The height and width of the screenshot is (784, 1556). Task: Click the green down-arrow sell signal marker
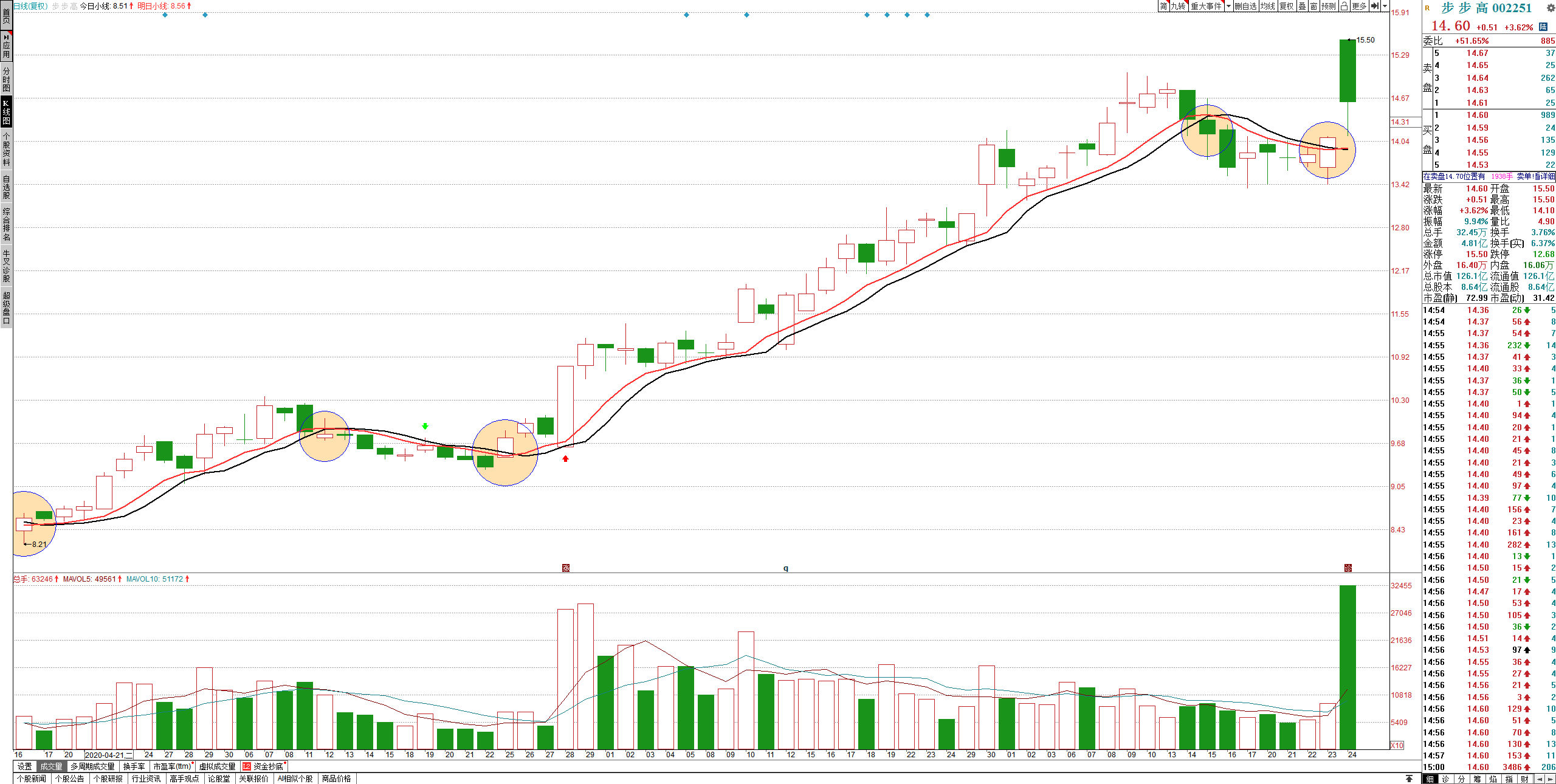pos(425,426)
